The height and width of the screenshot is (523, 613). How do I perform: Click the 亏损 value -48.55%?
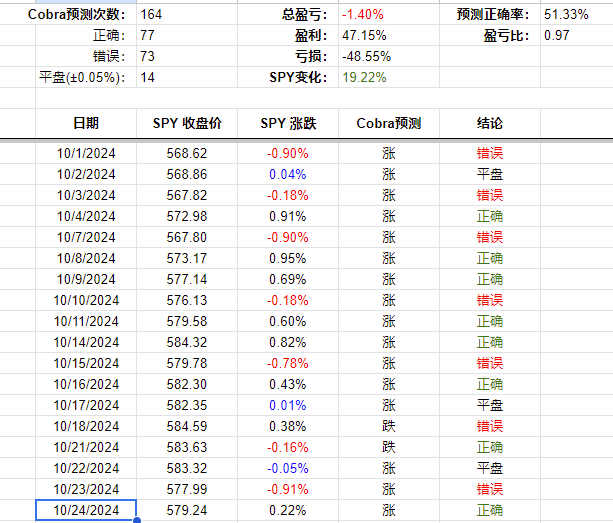tap(366, 56)
